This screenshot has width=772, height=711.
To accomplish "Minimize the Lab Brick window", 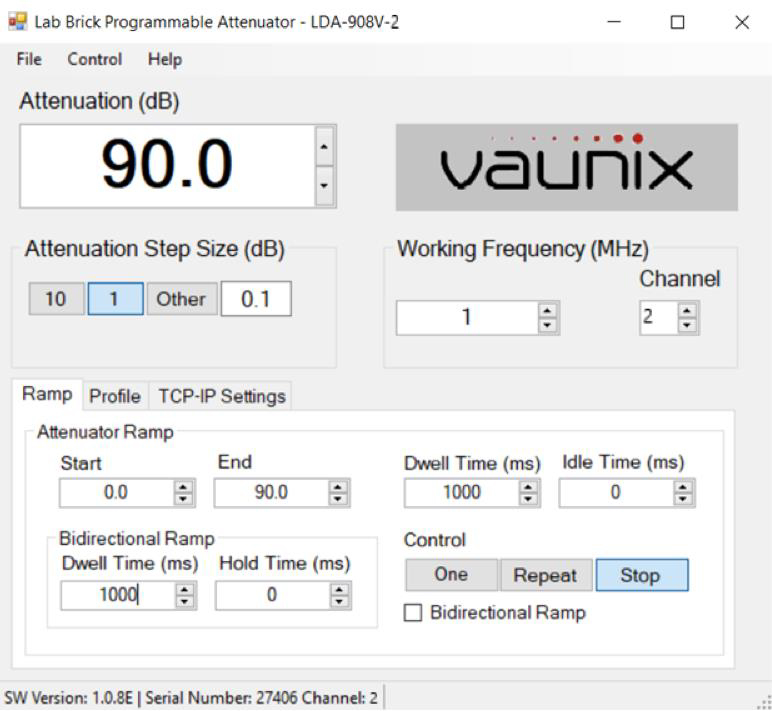I will 614,22.
